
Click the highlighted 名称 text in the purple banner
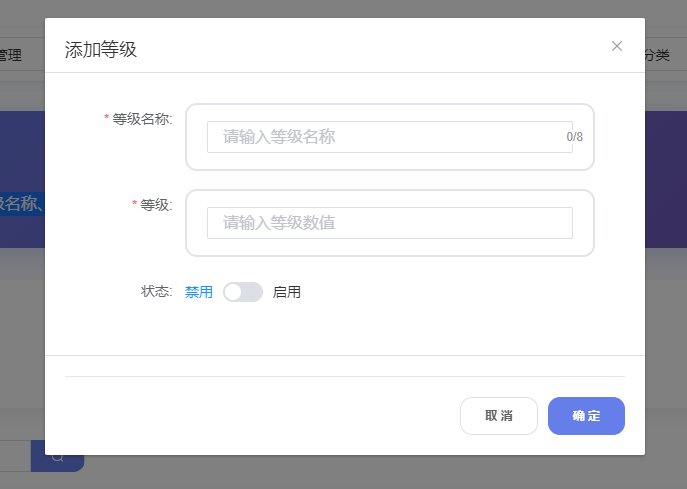[20, 204]
